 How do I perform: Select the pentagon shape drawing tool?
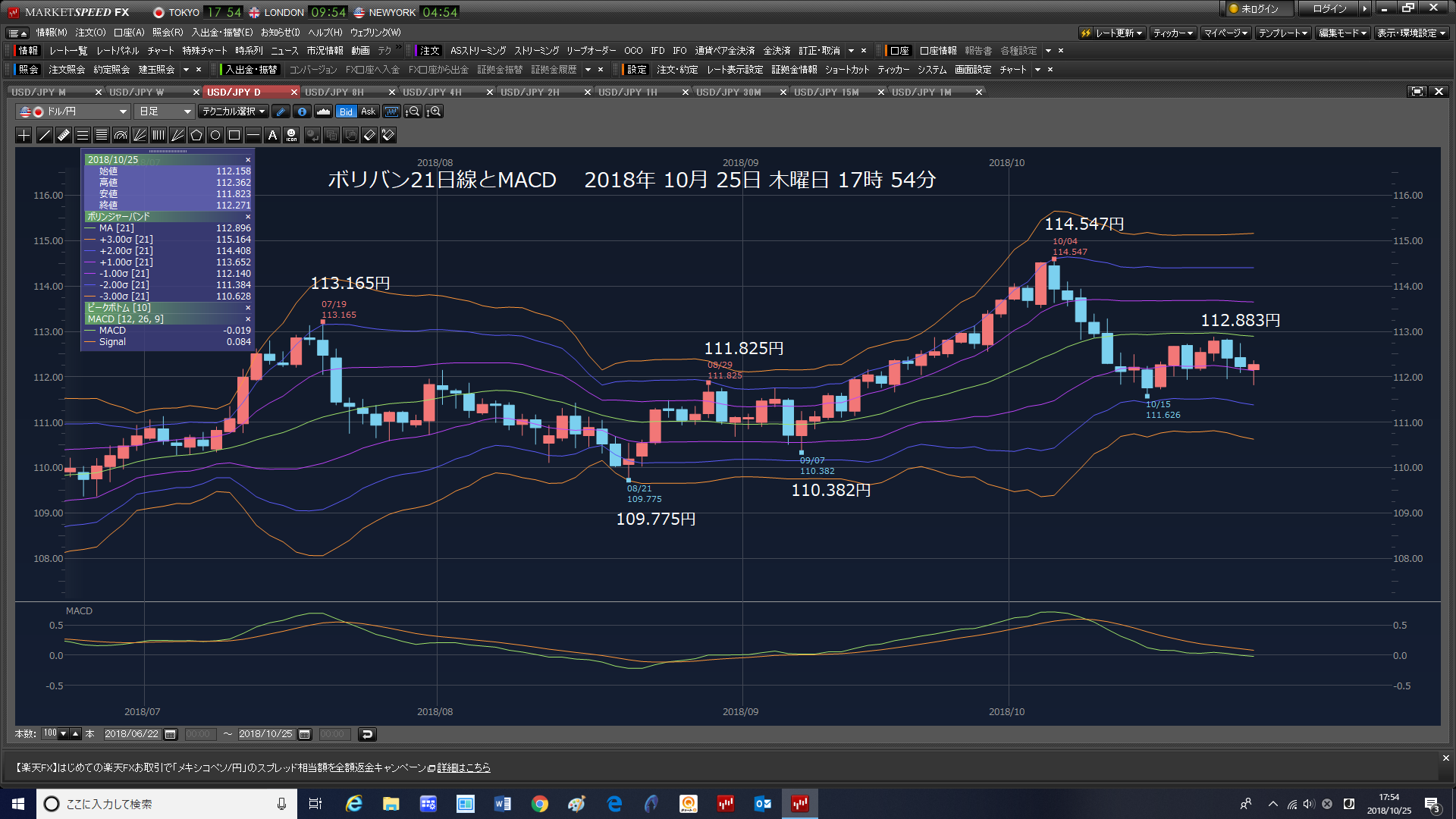point(196,135)
